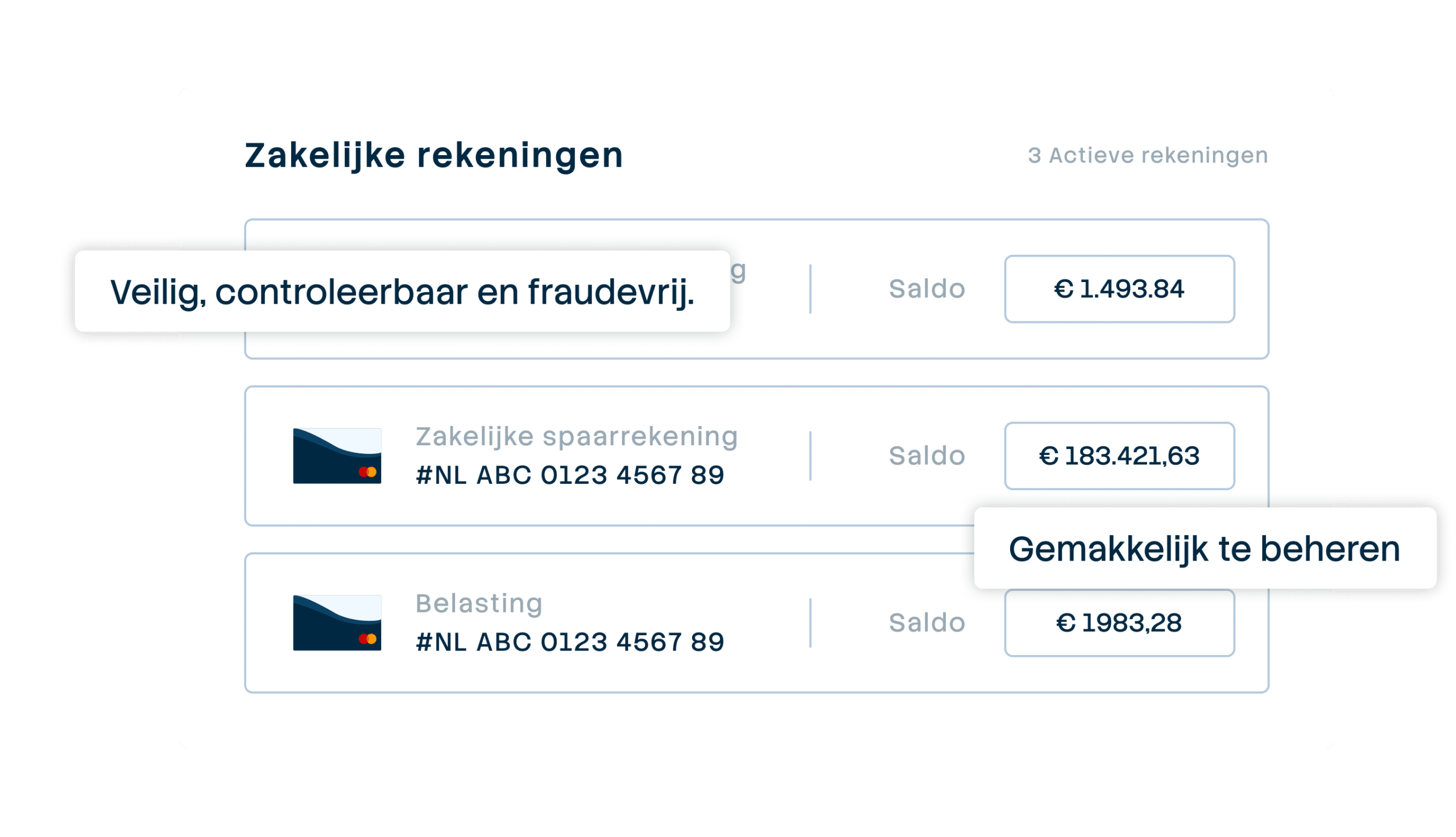Click the Zakelijke spaarrekening card icon
1456x837 pixels.
point(337,456)
